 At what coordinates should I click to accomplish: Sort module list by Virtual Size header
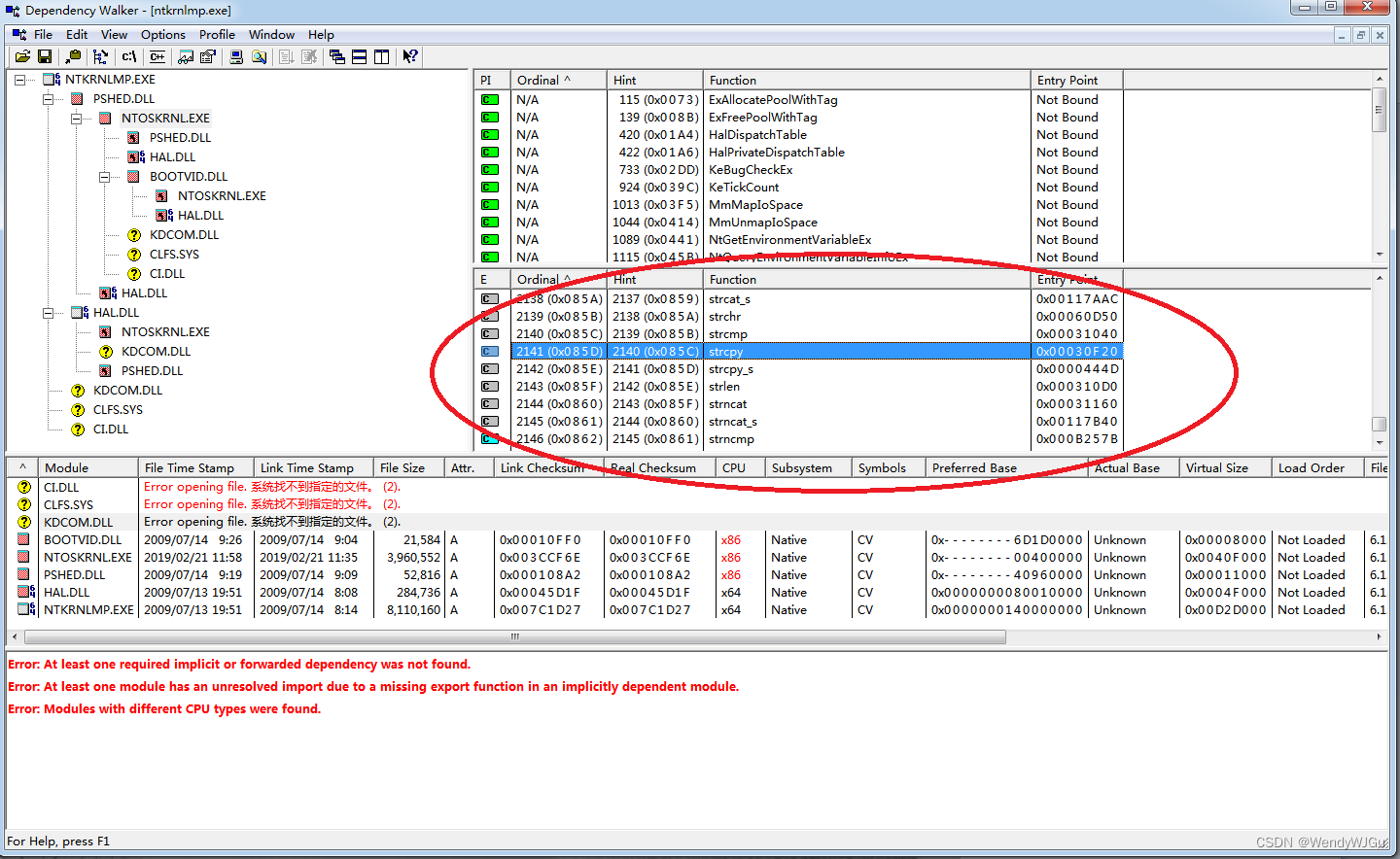click(x=1225, y=467)
